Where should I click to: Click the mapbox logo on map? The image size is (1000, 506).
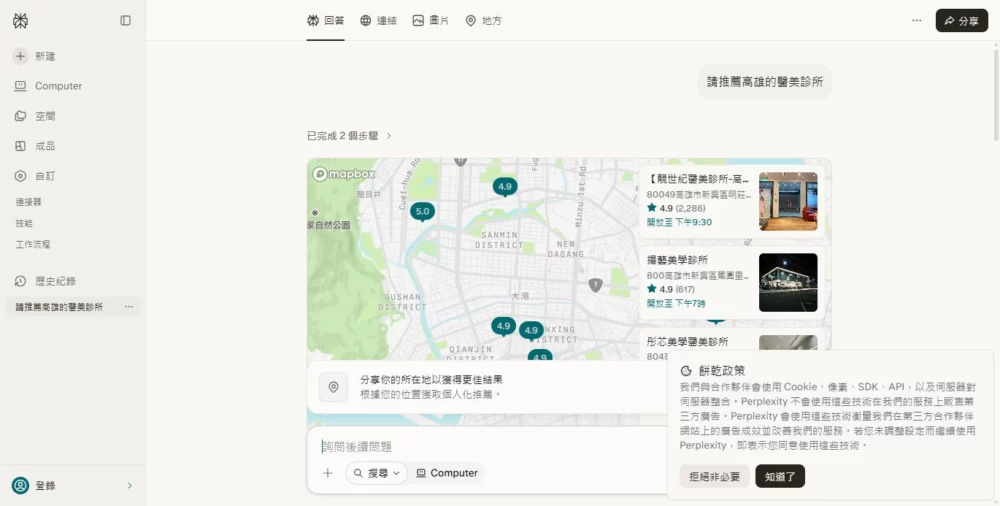pyautogui.click(x=344, y=174)
